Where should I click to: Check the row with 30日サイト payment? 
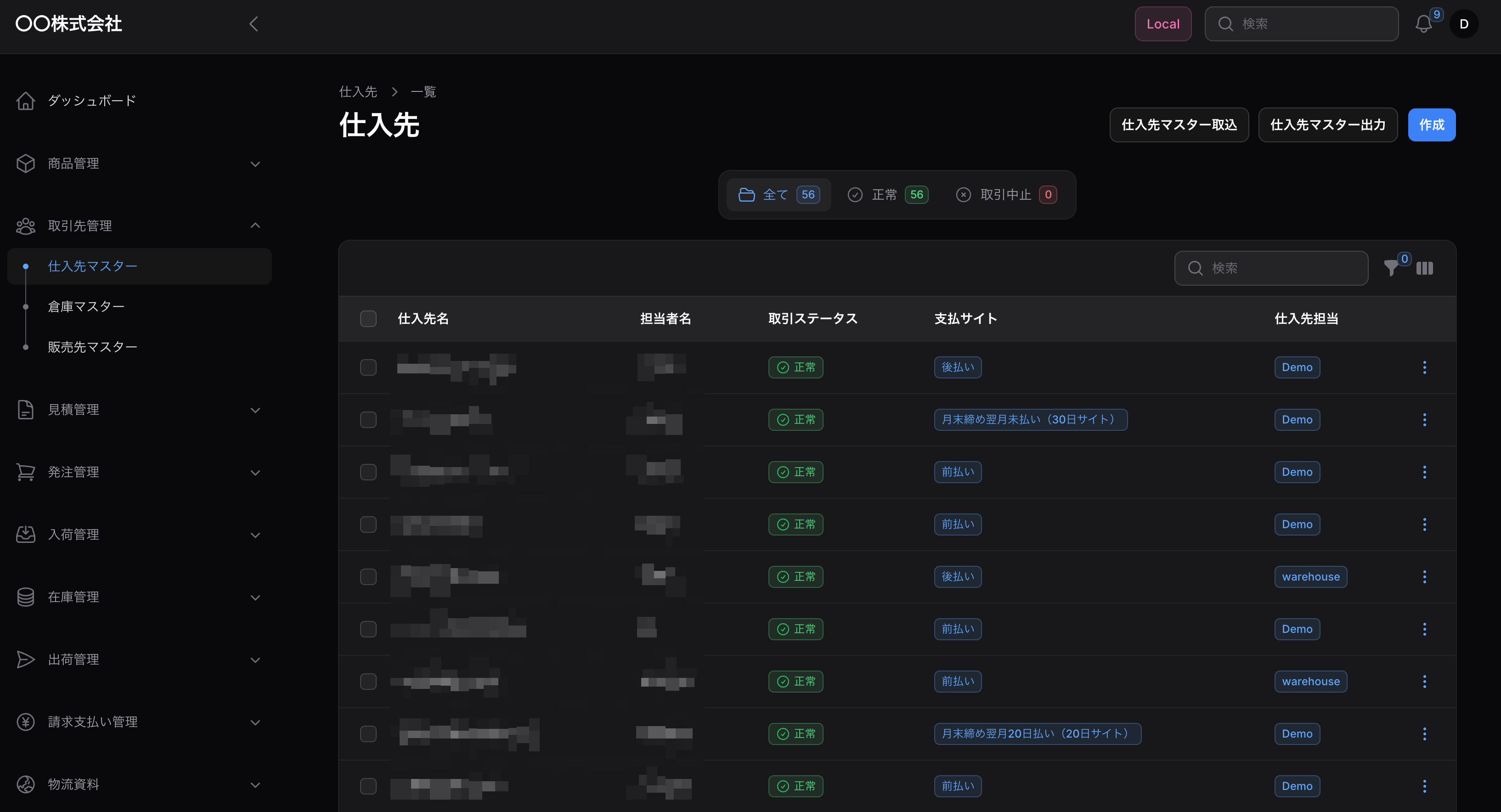pyautogui.click(x=368, y=419)
